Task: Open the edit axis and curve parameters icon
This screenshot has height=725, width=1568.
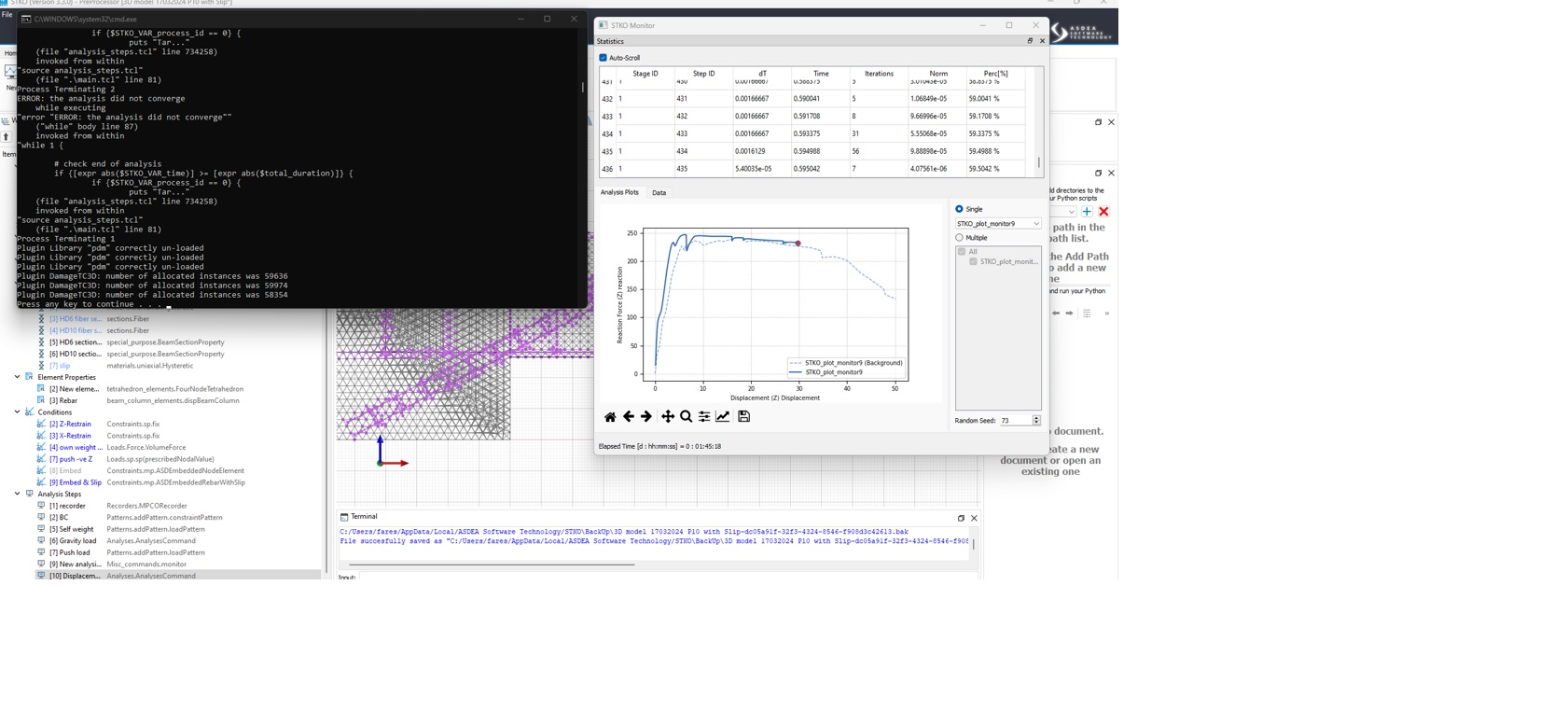Action: point(723,417)
